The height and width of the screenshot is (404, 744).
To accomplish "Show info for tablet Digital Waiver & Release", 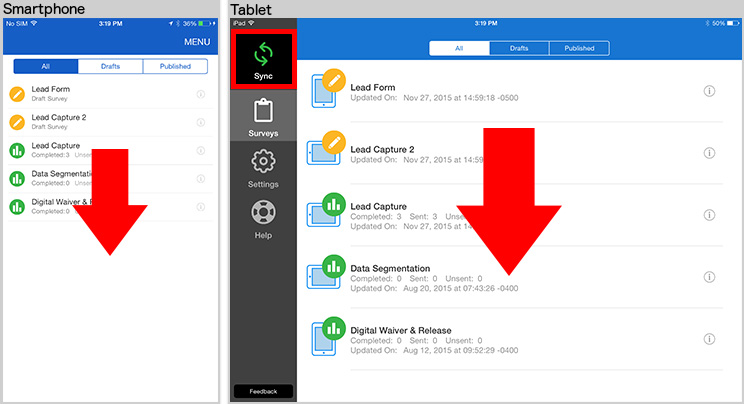I will (x=709, y=339).
